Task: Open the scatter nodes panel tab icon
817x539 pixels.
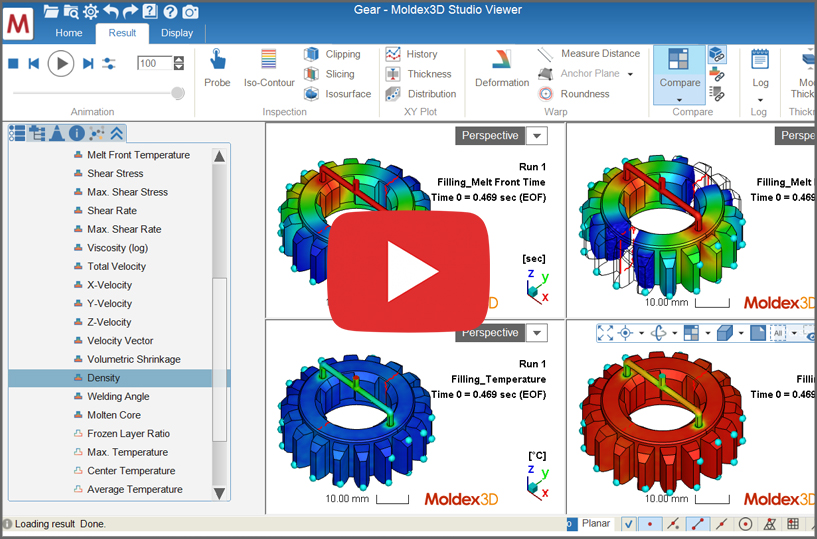Action: [97, 133]
